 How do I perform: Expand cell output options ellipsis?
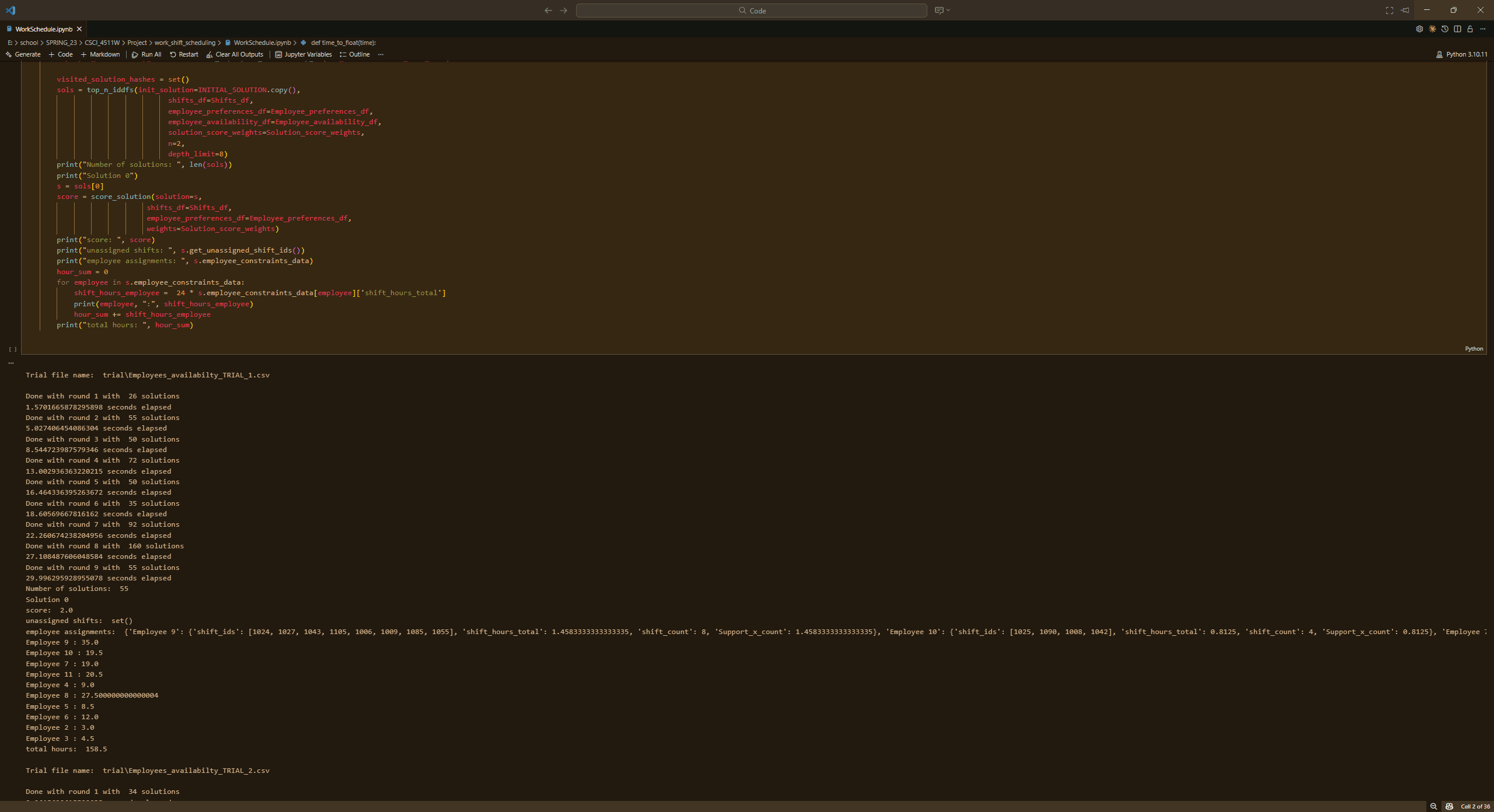11,363
